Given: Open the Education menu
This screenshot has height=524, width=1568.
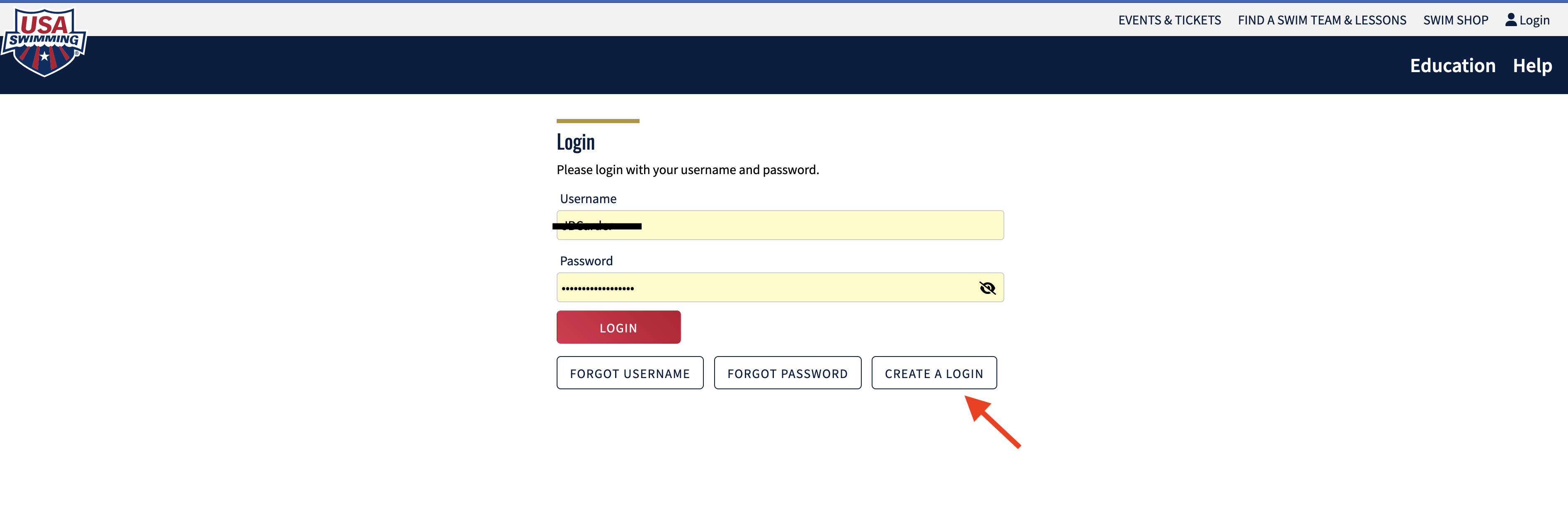Looking at the screenshot, I should point(1452,65).
